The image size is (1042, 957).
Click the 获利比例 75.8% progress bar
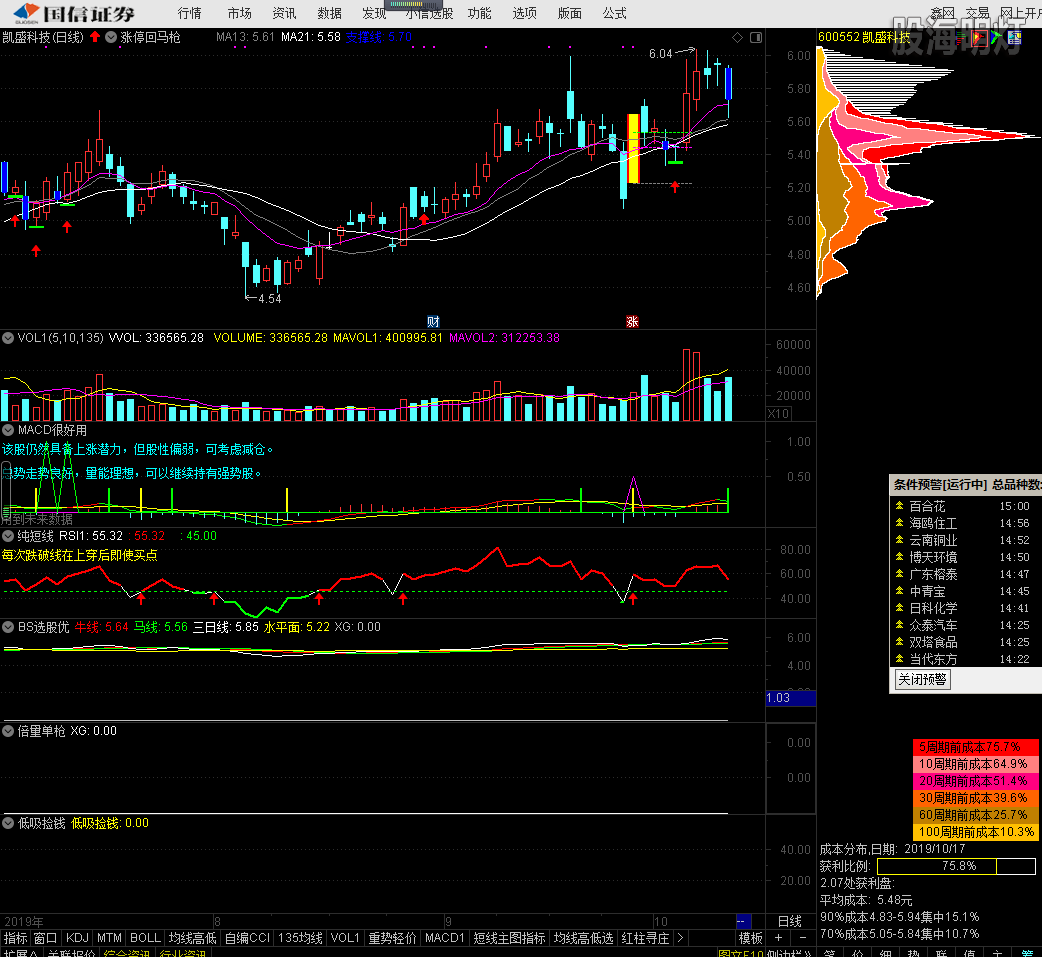[x=956, y=866]
